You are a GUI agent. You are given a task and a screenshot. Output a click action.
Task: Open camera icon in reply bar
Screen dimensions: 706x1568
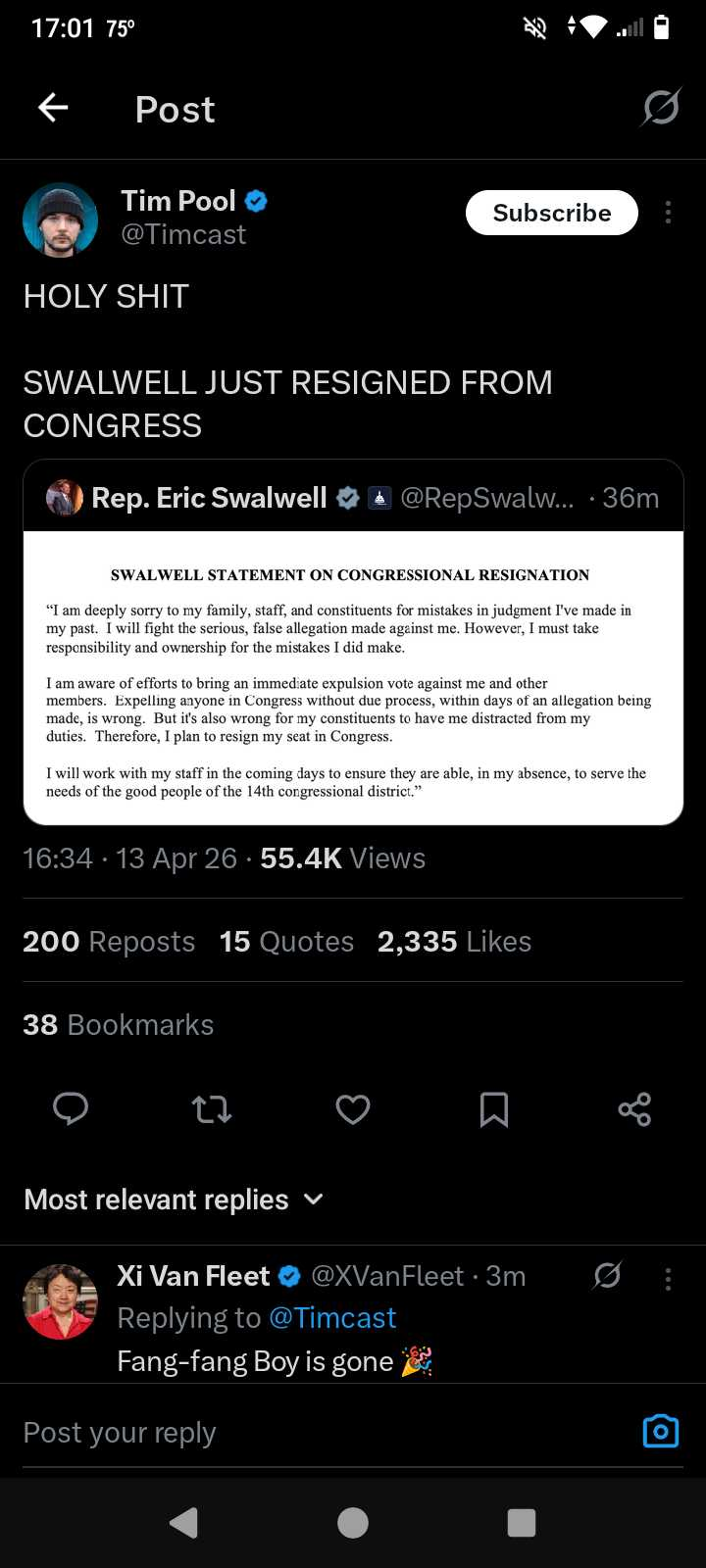click(660, 1432)
